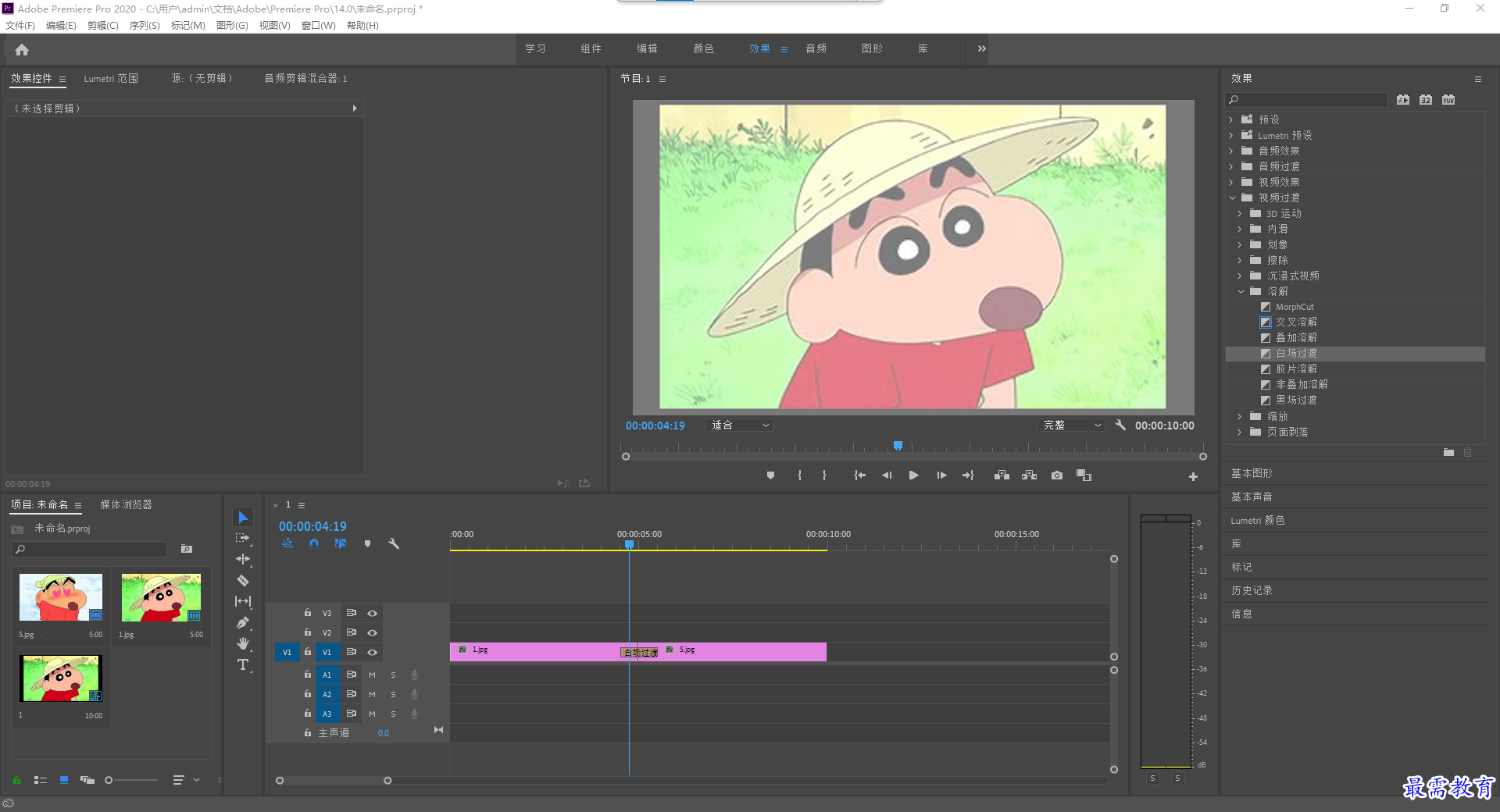Open timeline display settings wrench
Image resolution: width=1500 pixels, height=812 pixels.
pyautogui.click(x=394, y=543)
